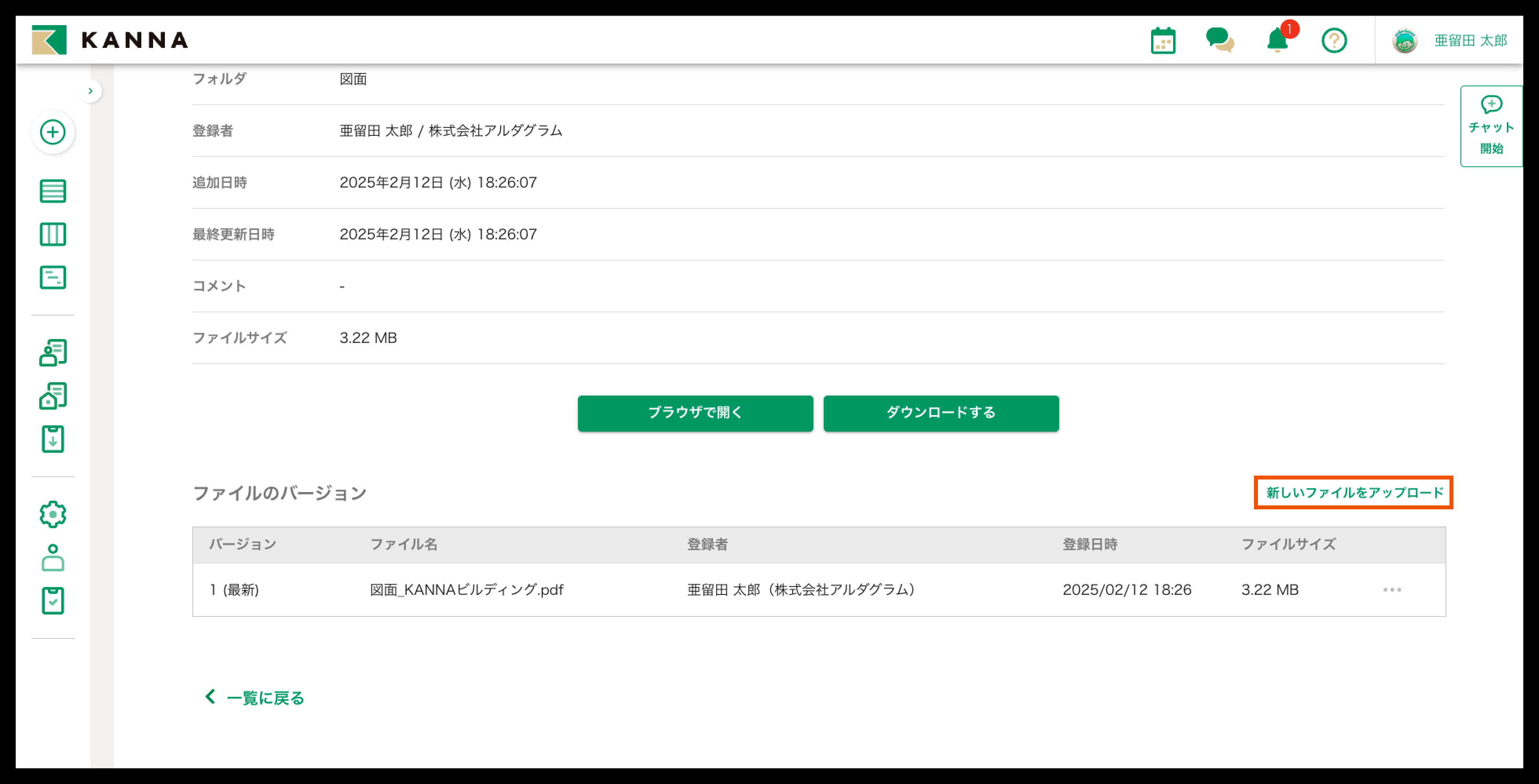Viewport: 1539px width, 784px height.
Task: Click ダウンロードする button
Action: (x=940, y=412)
